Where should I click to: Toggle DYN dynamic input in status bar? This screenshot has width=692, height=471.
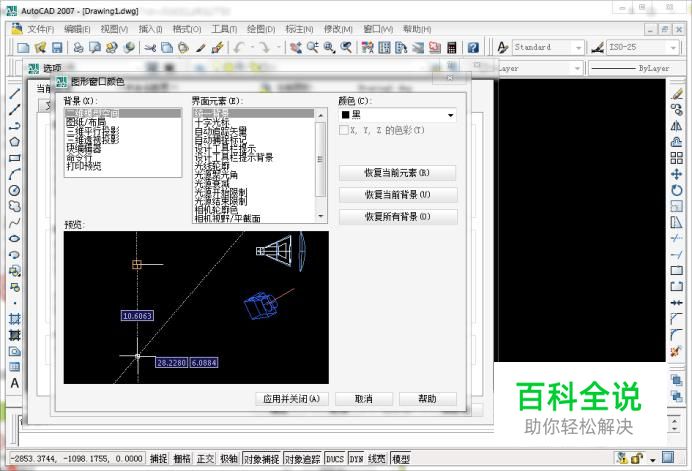tap(356, 459)
